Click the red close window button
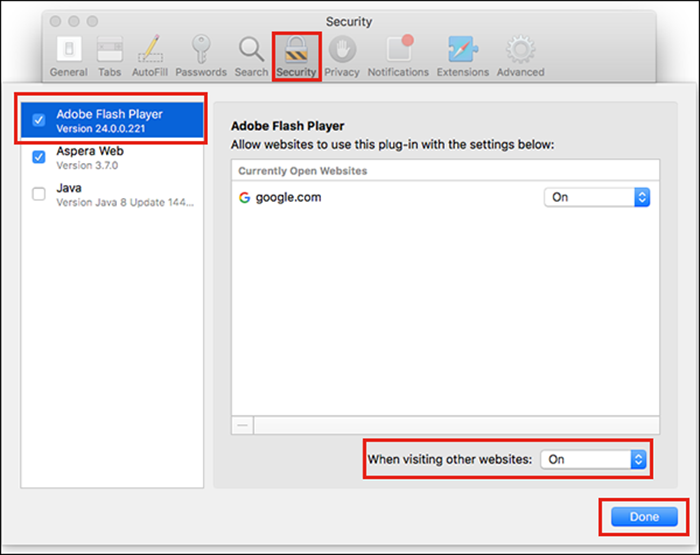This screenshot has width=700, height=555. click(55, 21)
